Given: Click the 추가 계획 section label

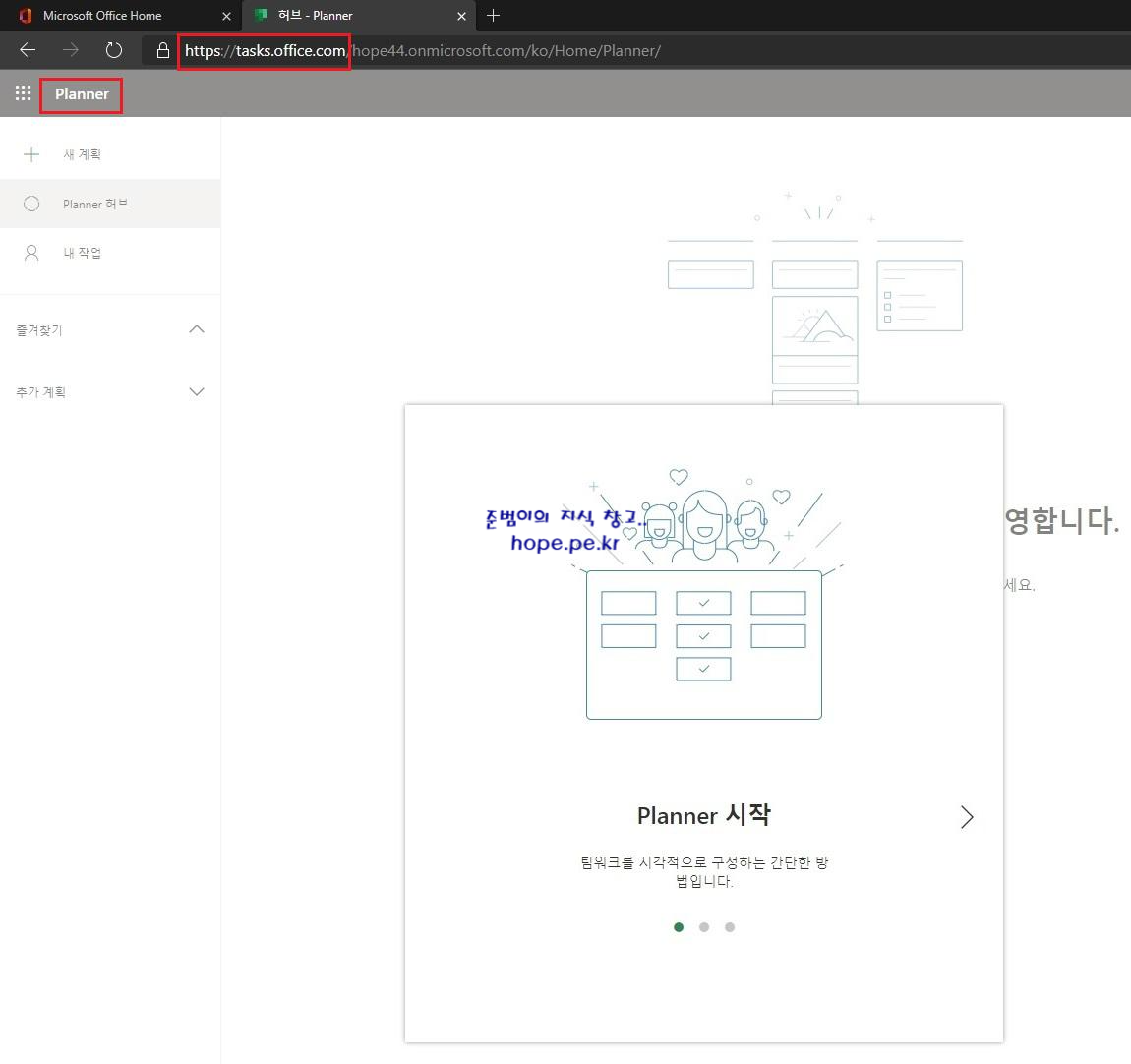Looking at the screenshot, I should pyautogui.click(x=41, y=392).
